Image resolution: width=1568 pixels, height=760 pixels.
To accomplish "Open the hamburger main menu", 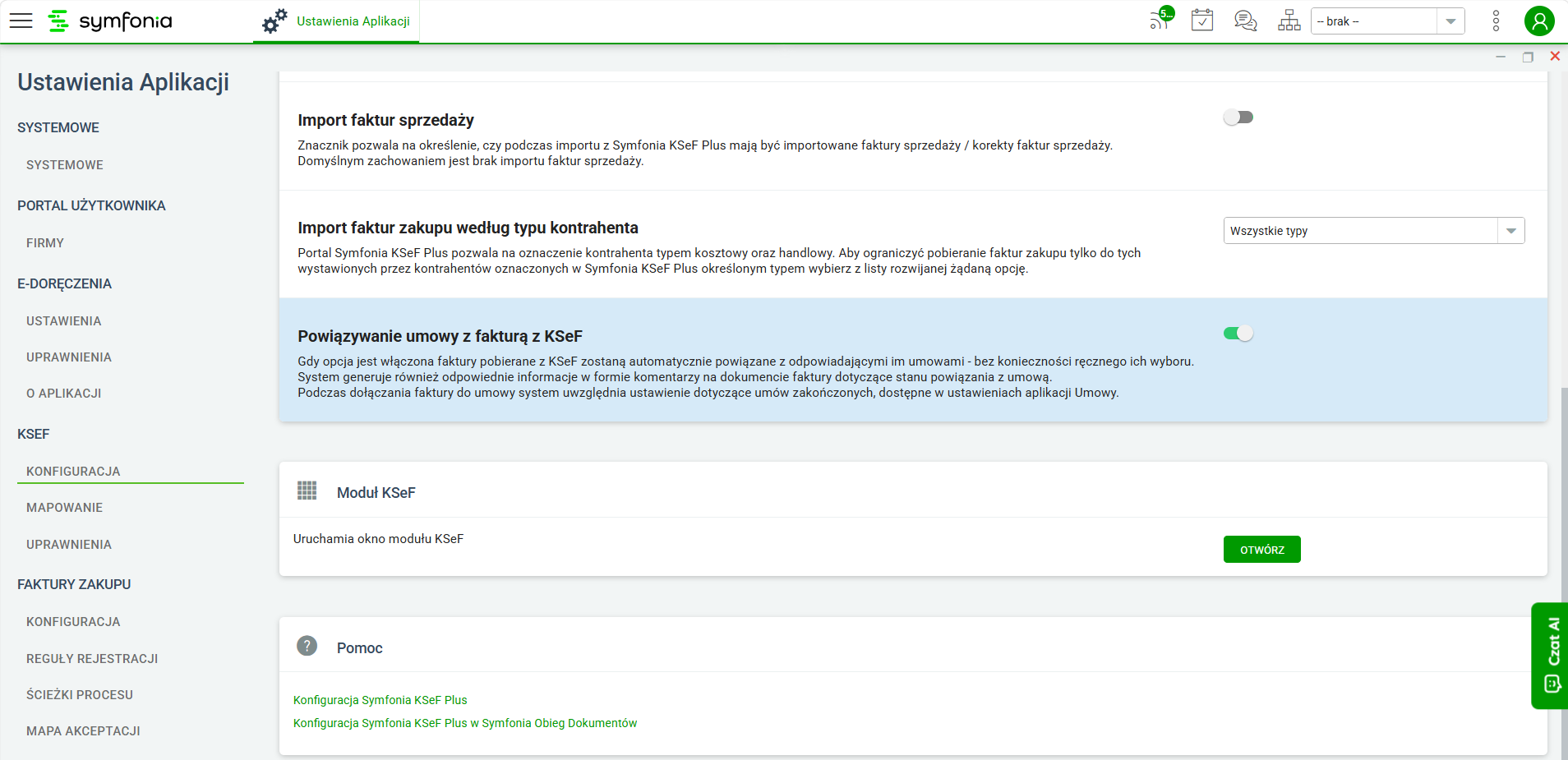I will pyautogui.click(x=21, y=21).
